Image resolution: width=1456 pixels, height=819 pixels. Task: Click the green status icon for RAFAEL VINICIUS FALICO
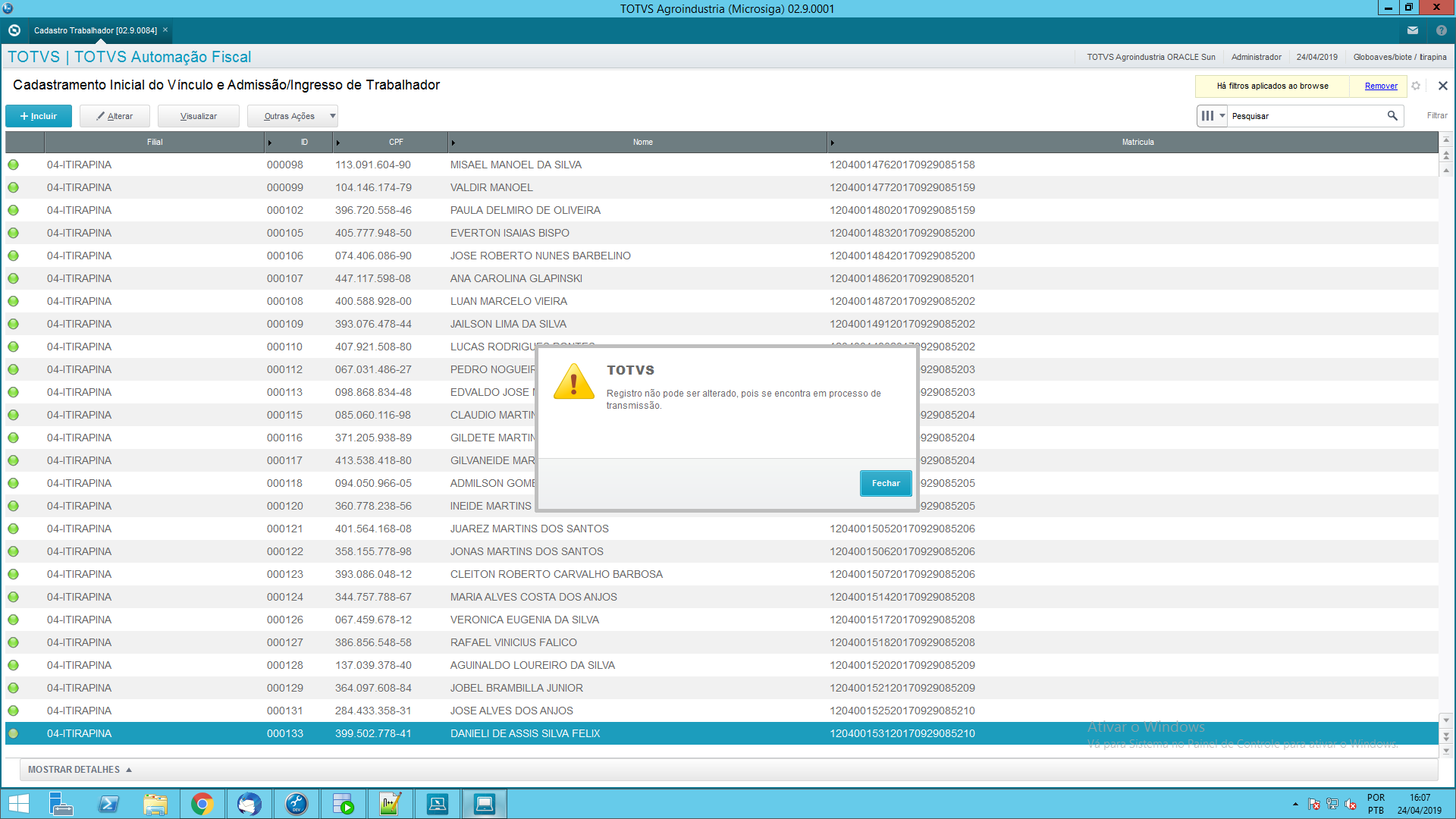[13, 642]
